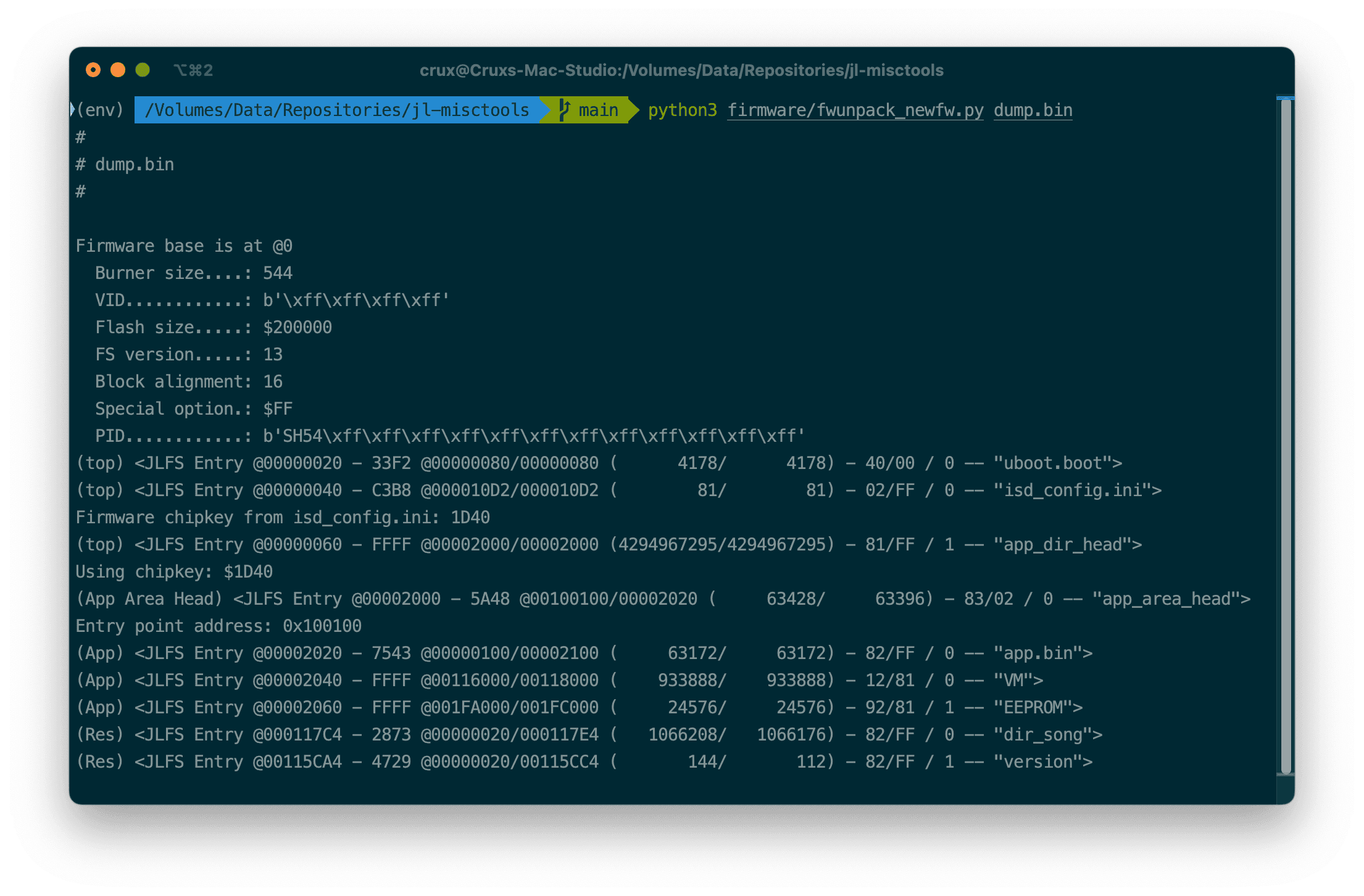Screen dimensions: 1364x896
Task: Click the green zoom window button
Action: click(143, 70)
